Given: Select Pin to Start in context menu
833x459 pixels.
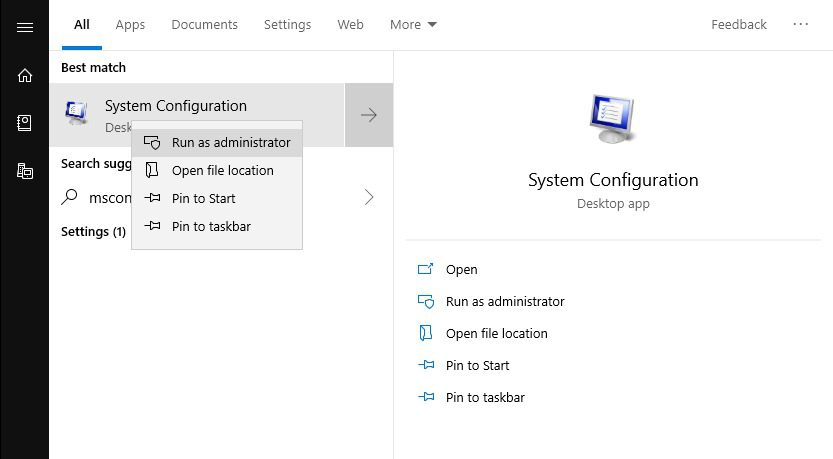Looking at the screenshot, I should pyautogui.click(x=203, y=199).
